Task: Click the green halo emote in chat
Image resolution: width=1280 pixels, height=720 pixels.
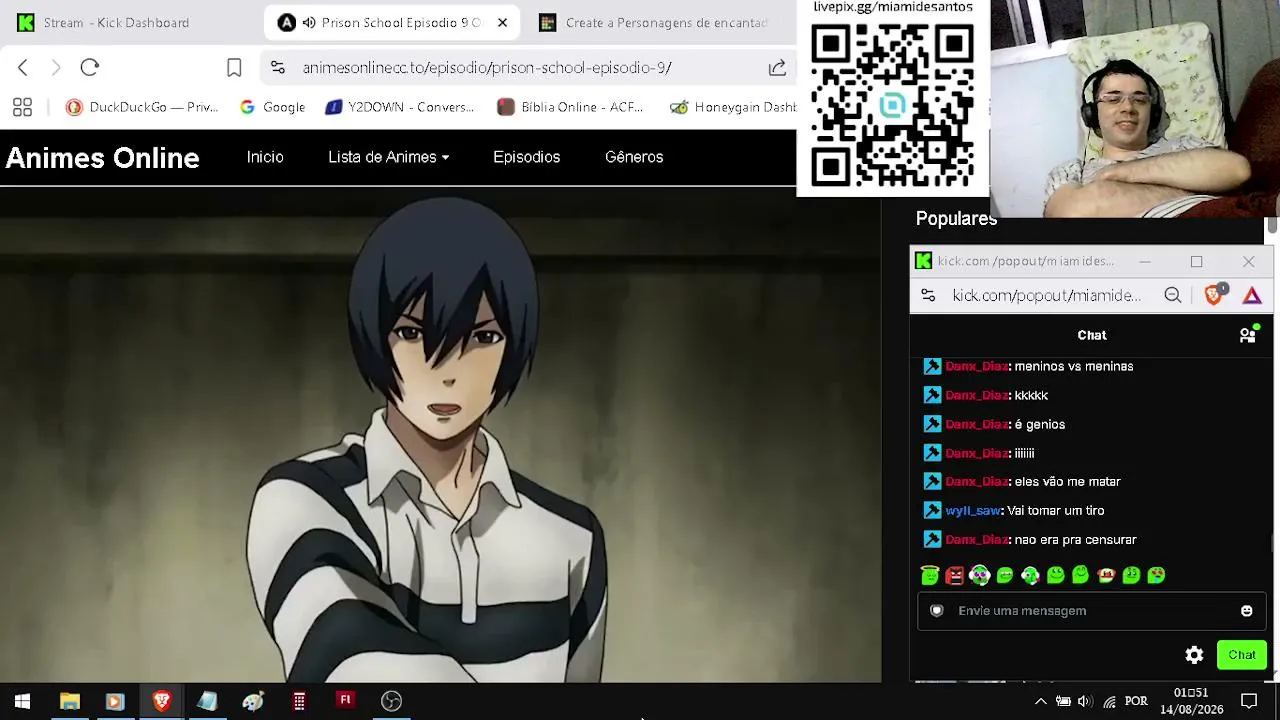Action: (x=930, y=575)
